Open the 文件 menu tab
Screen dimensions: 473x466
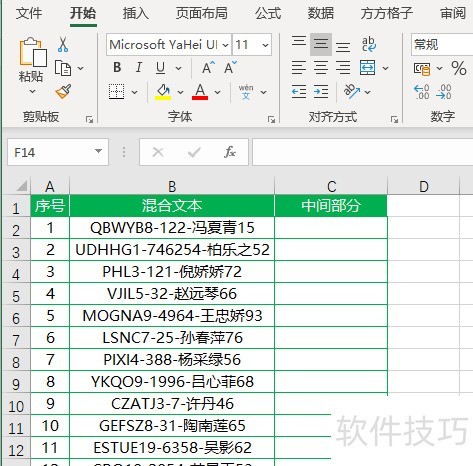click(x=29, y=13)
